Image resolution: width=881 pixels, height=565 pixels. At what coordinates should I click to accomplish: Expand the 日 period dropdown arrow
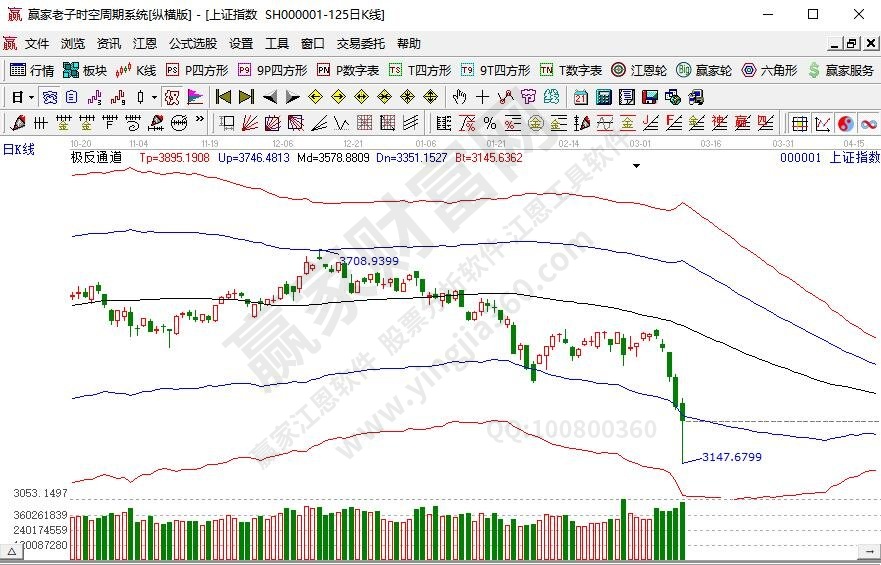32,97
